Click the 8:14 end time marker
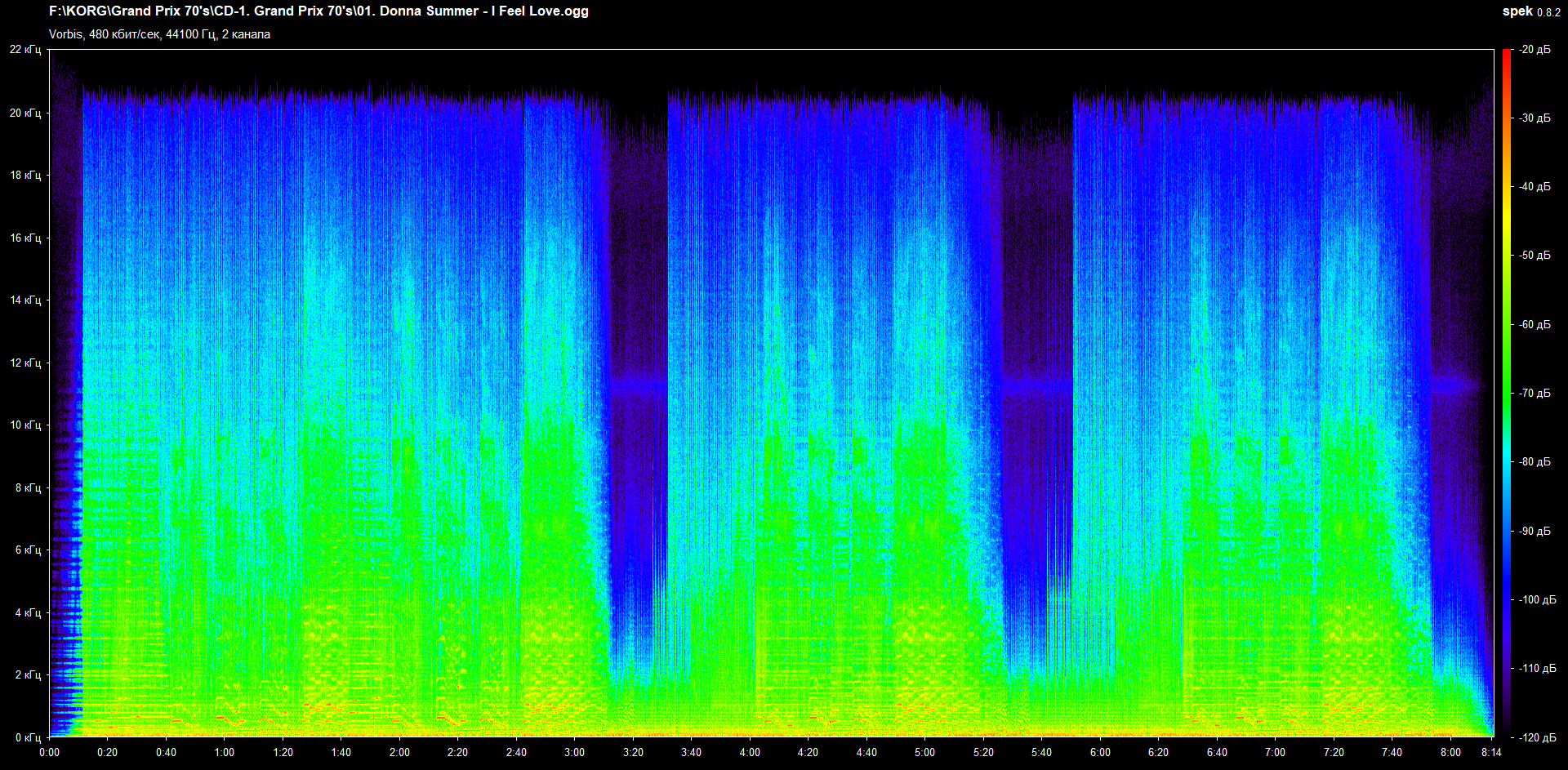 (1490, 752)
